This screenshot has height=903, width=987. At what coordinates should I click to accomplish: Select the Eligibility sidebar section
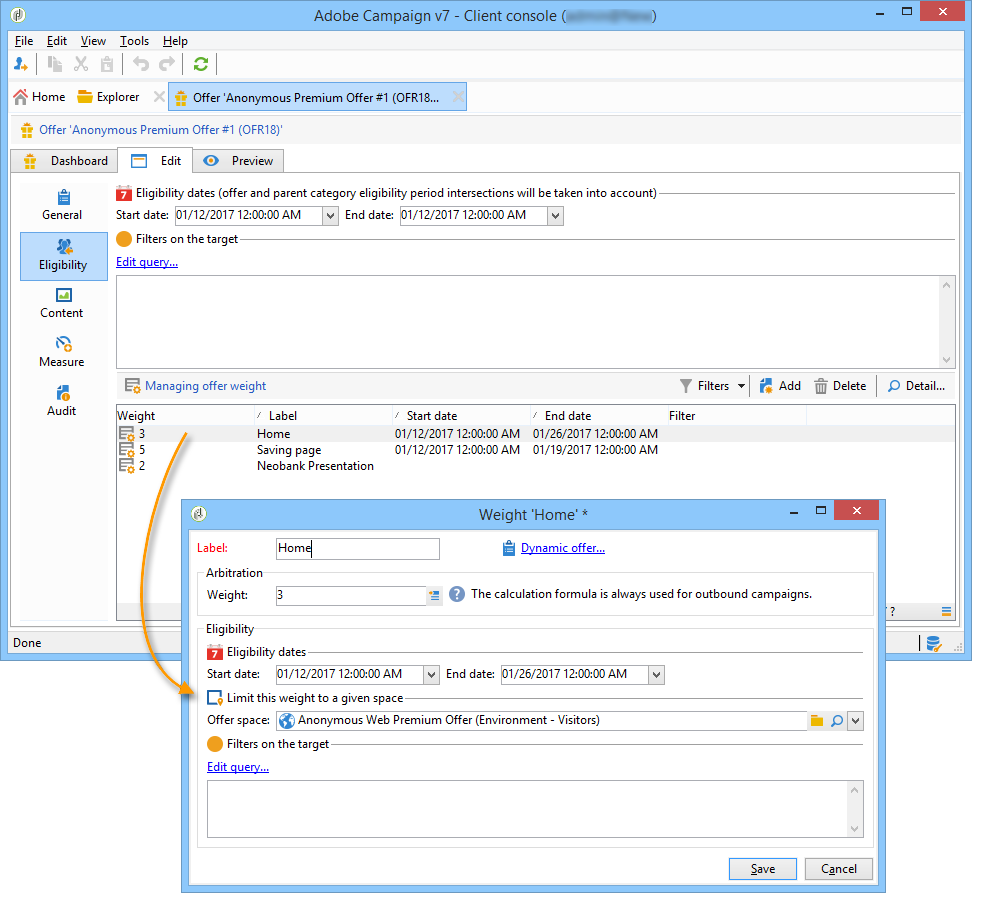pos(64,256)
